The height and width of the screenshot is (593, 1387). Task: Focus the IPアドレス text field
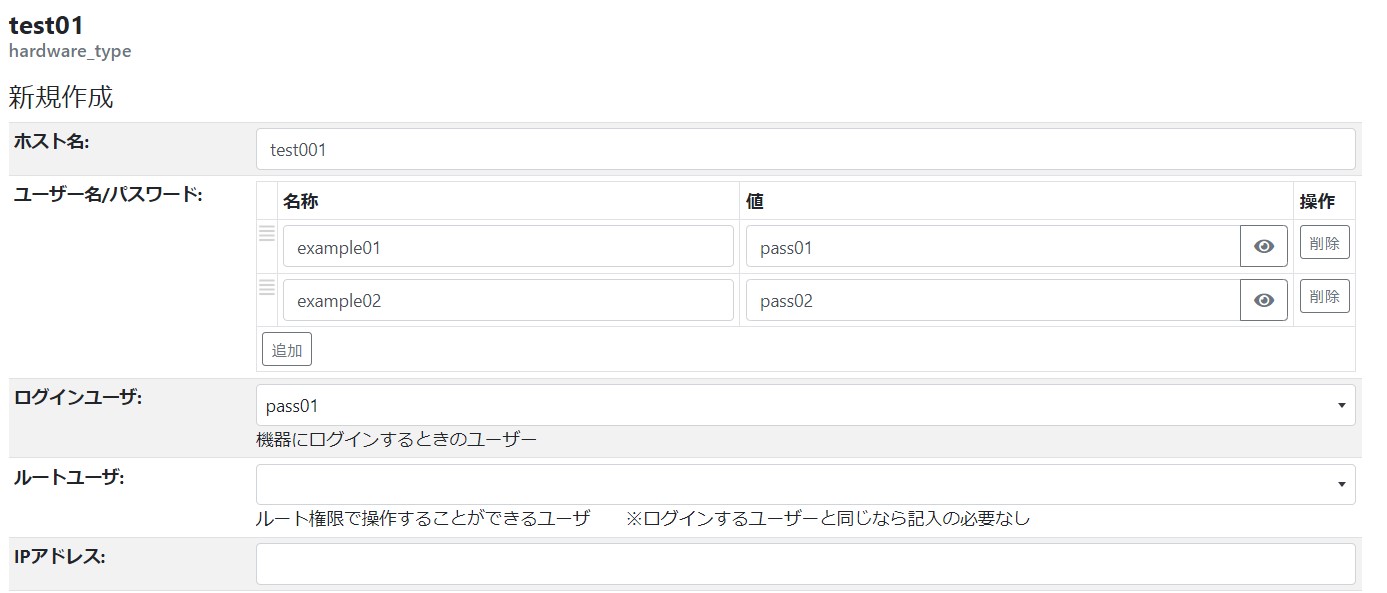(x=805, y=563)
